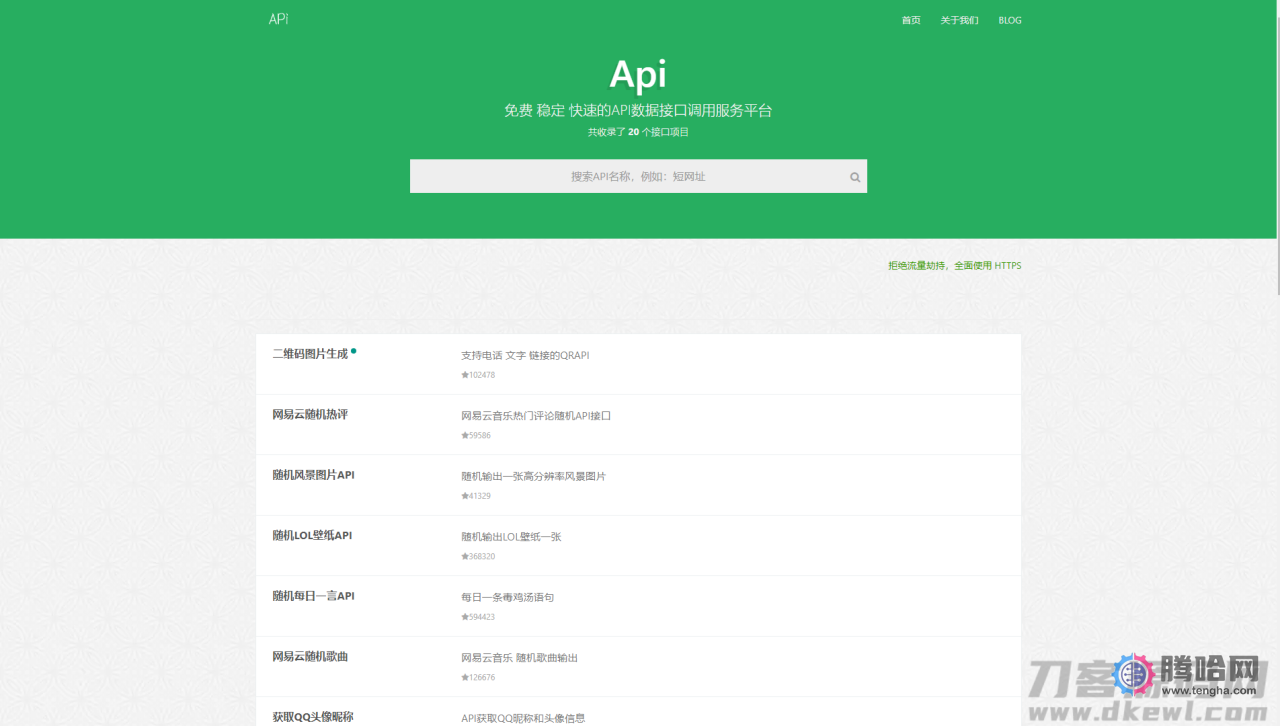Click the large Api heading
1280x726 pixels.
point(638,75)
